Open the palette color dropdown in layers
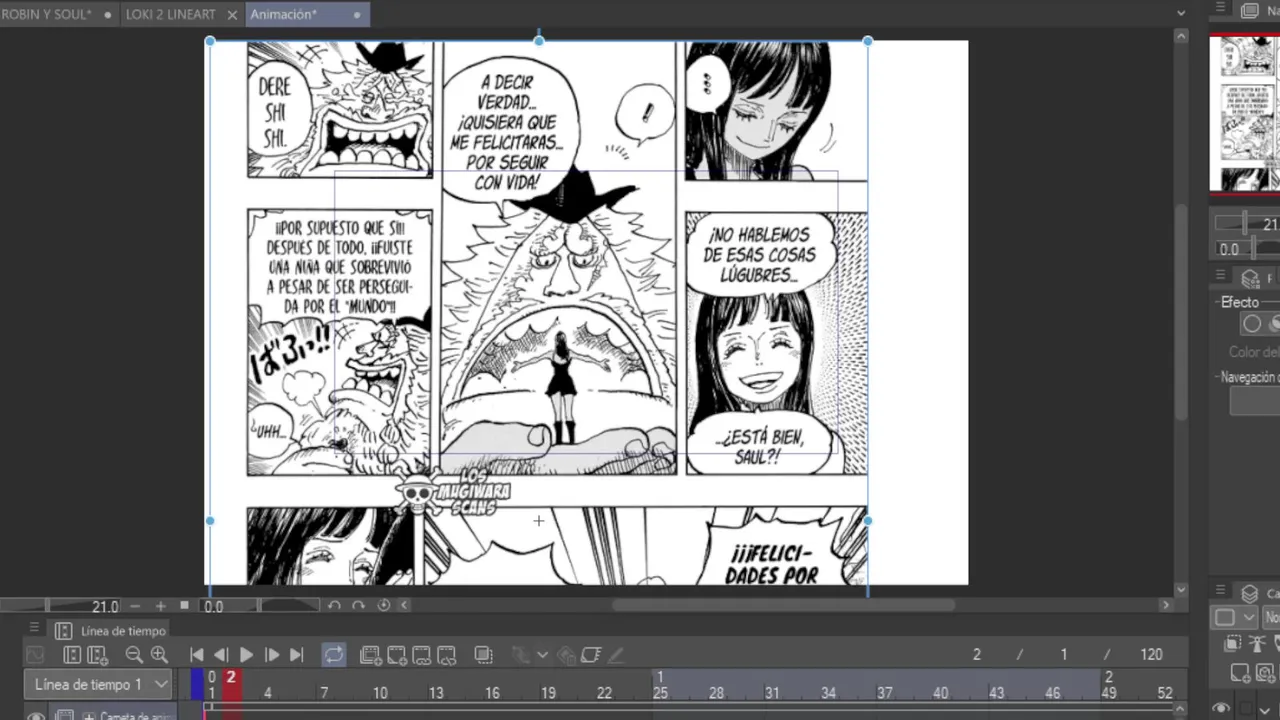This screenshot has width=1280, height=720. [x=1234, y=618]
